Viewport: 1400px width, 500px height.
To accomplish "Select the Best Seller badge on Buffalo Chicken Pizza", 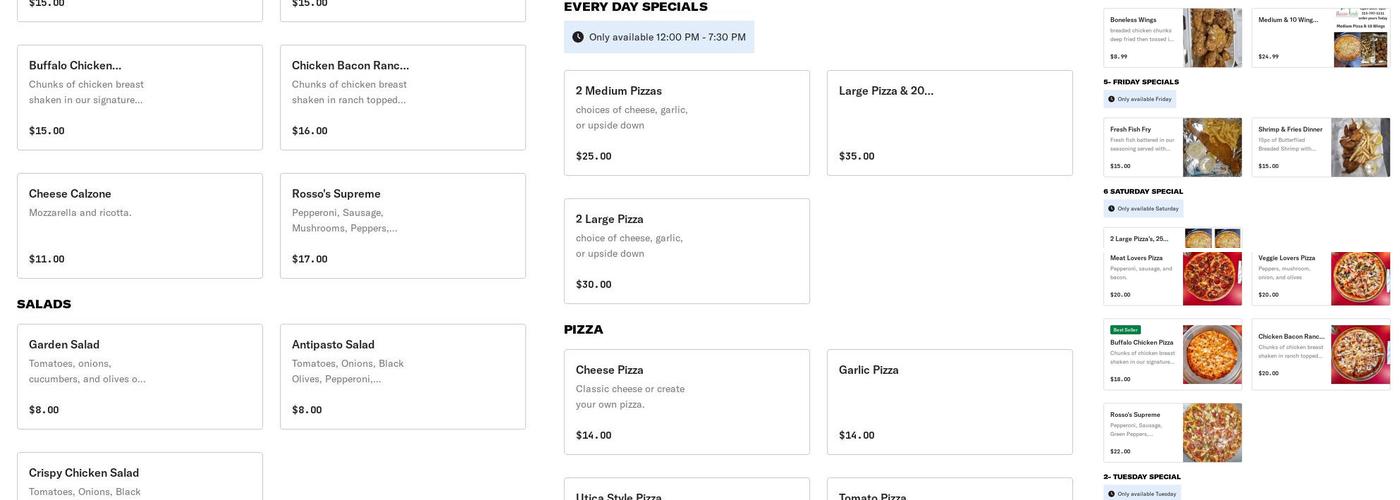I will point(1125,330).
